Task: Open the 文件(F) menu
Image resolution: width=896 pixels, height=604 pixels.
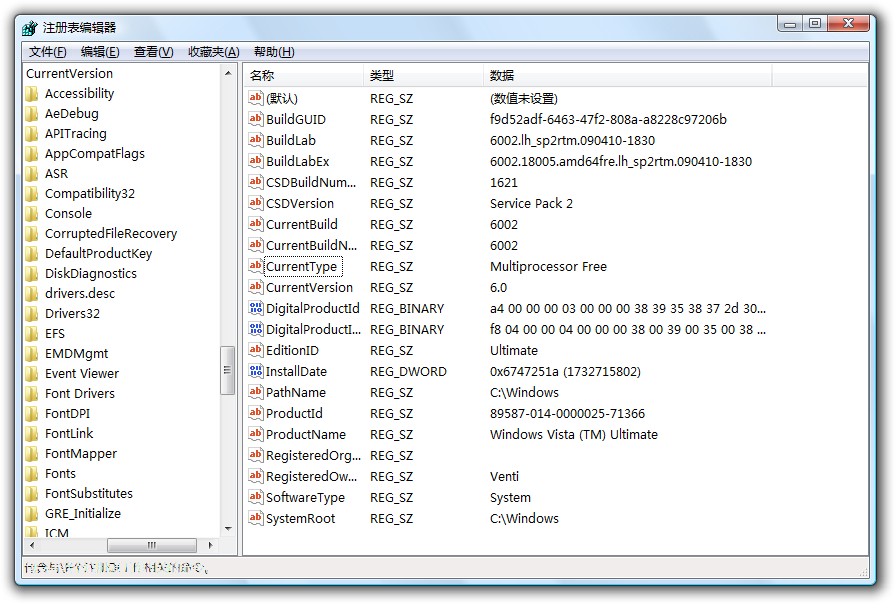Action: tap(47, 52)
